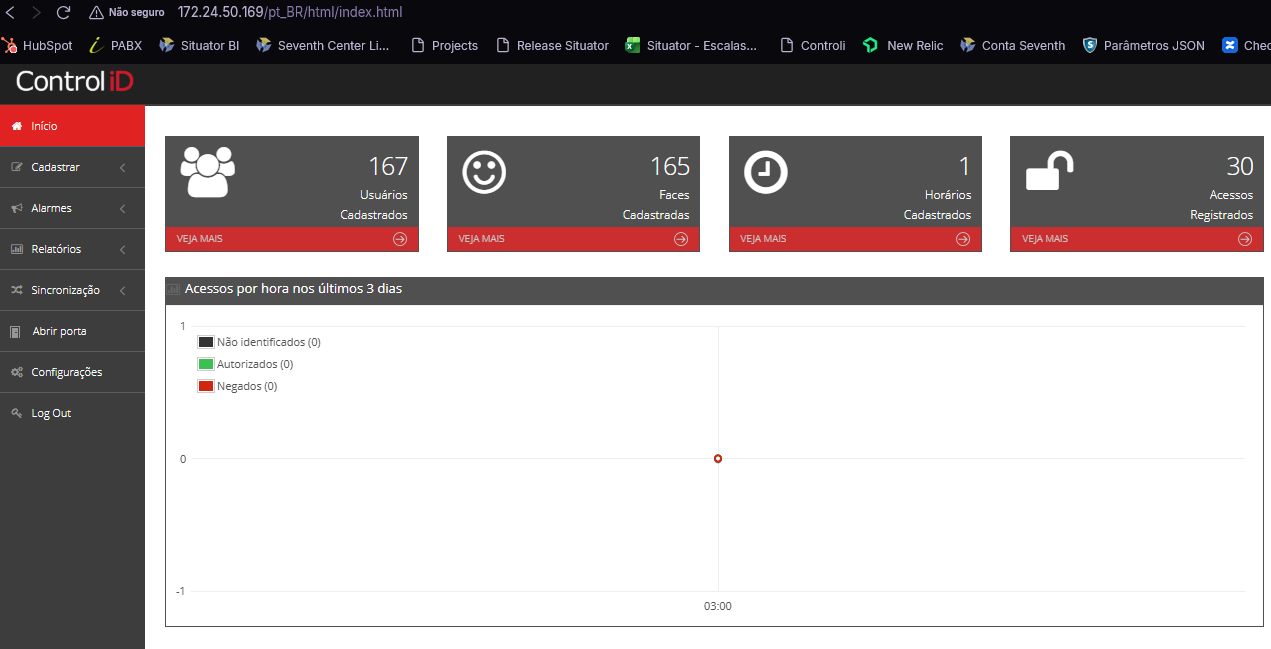Image resolution: width=1271 pixels, height=649 pixels.
Task: Reload the page with browser refresh icon
Action: pyautogui.click(x=63, y=13)
